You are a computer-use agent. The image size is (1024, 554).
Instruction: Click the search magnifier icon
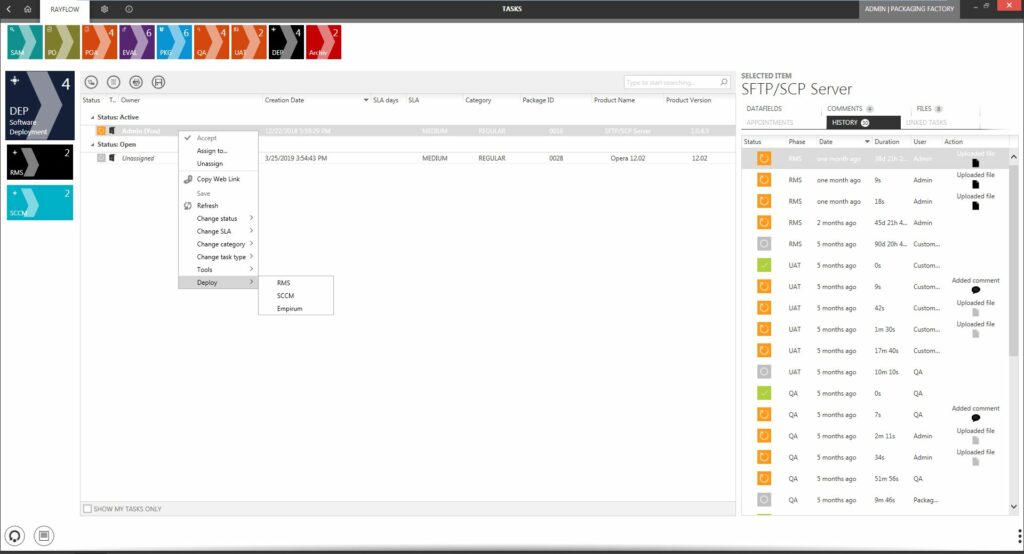click(x=724, y=82)
